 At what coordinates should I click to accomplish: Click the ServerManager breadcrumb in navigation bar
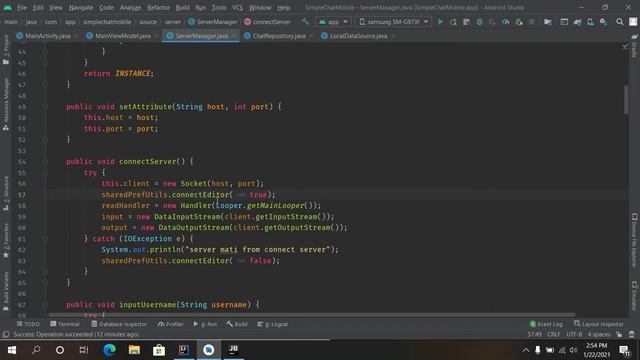pyautogui.click(x=212, y=22)
